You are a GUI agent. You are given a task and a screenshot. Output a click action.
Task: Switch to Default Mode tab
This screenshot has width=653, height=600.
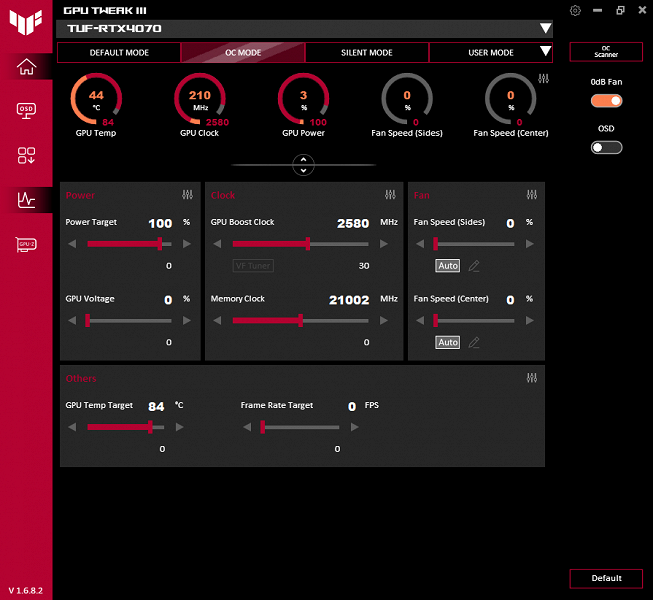(x=119, y=52)
